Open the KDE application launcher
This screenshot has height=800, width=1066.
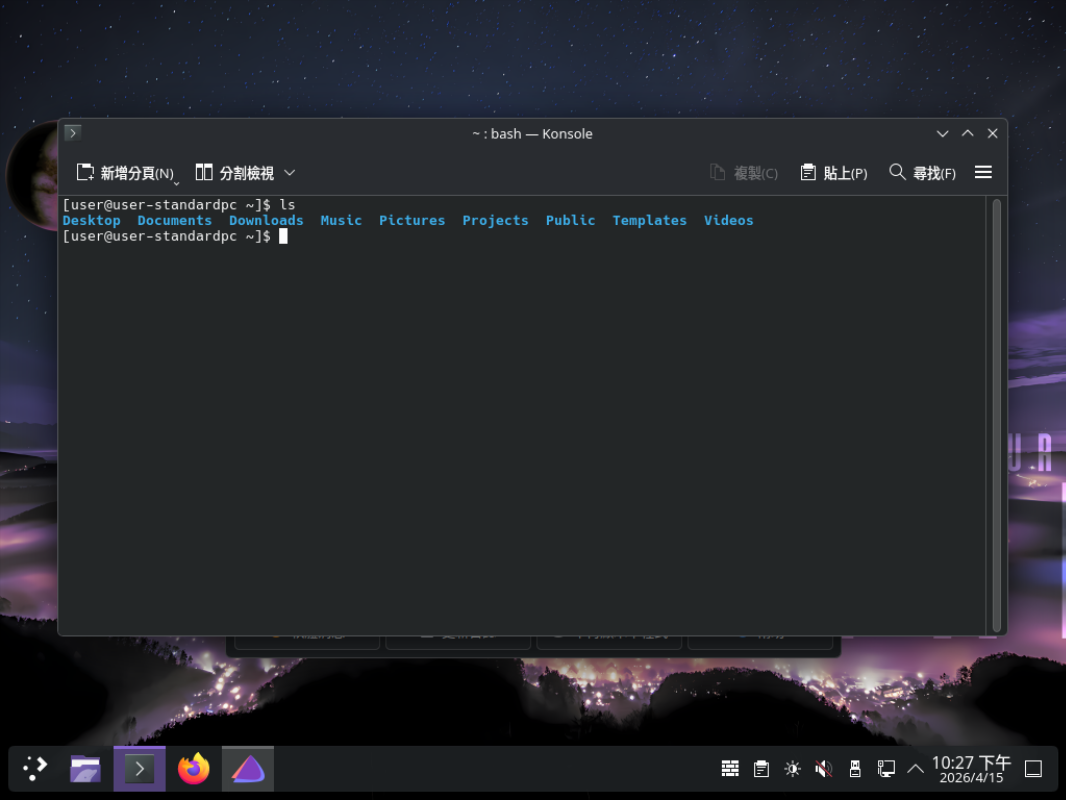pos(35,768)
